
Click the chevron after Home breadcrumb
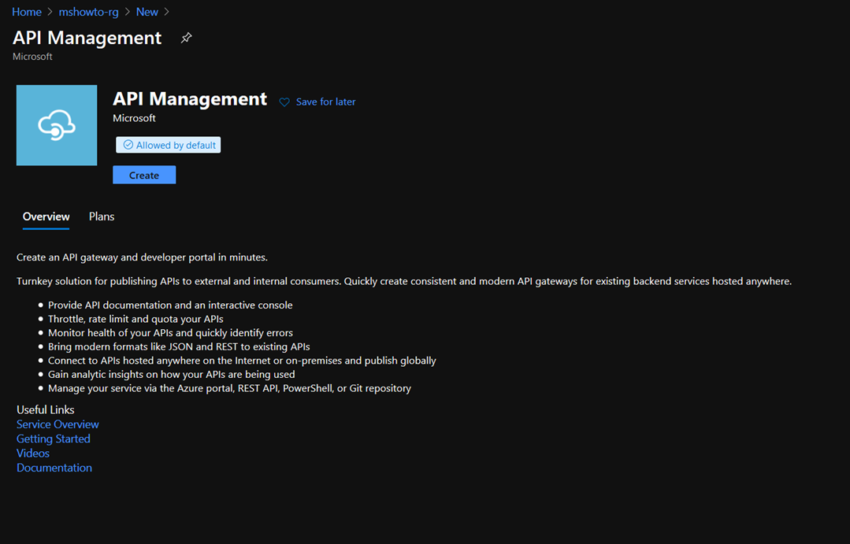tap(49, 12)
